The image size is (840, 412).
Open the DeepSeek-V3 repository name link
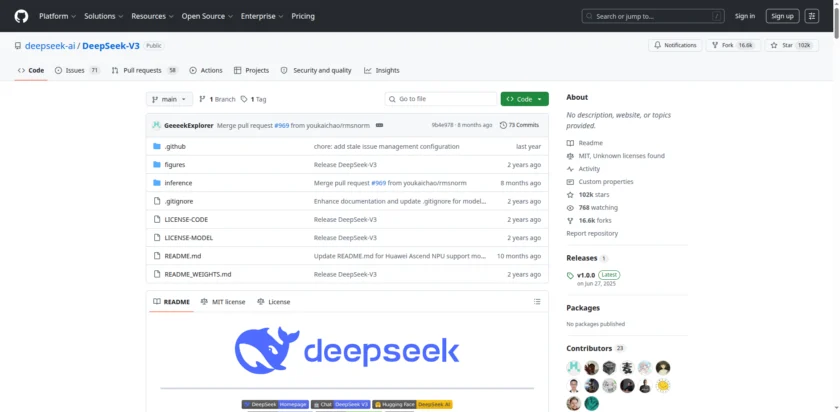coord(111,46)
